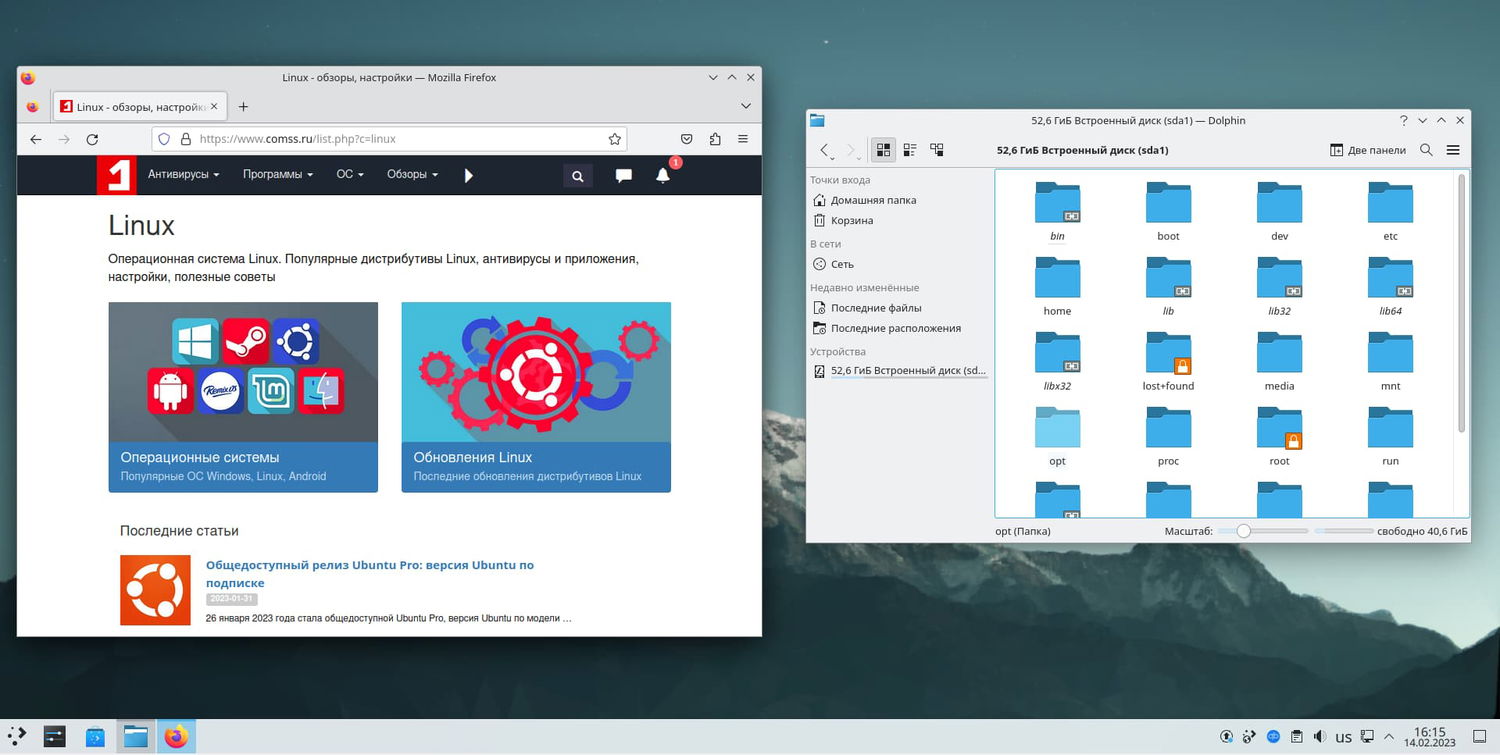Bookmark this page with the star
Viewport: 1500px width, 755px height.
pyautogui.click(x=615, y=139)
